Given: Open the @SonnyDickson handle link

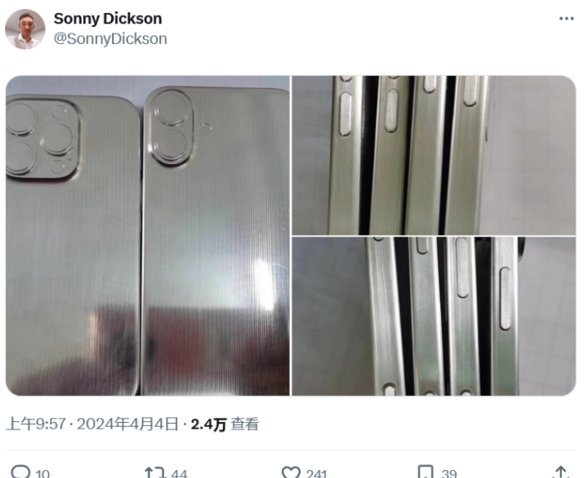Looking at the screenshot, I should tap(110, 39).
